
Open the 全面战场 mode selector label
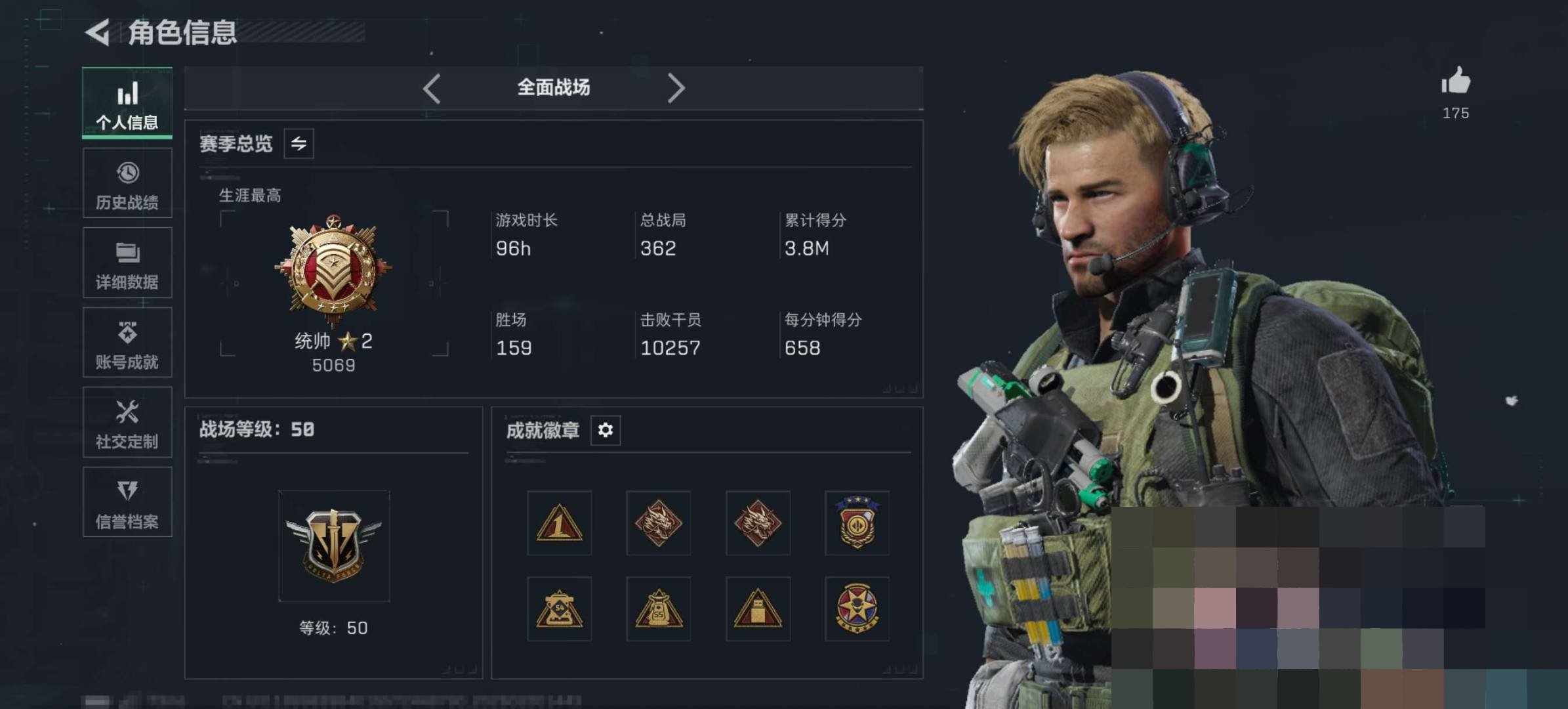pyautogui.click(x=554, y=87)
